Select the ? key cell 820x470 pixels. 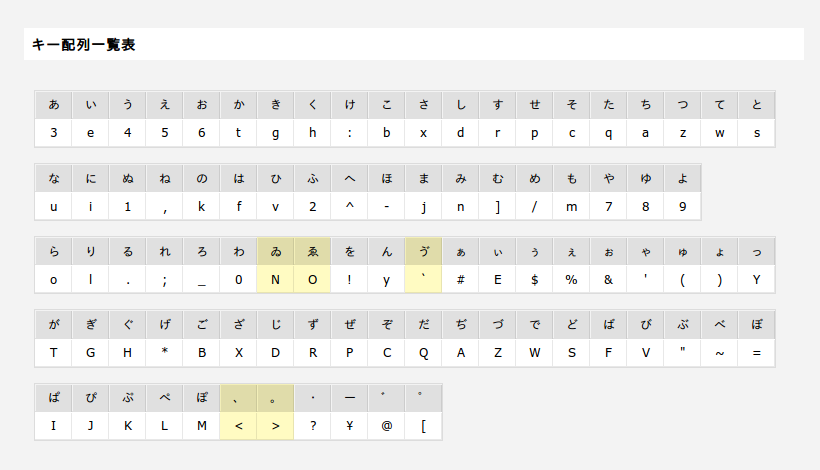313,426
